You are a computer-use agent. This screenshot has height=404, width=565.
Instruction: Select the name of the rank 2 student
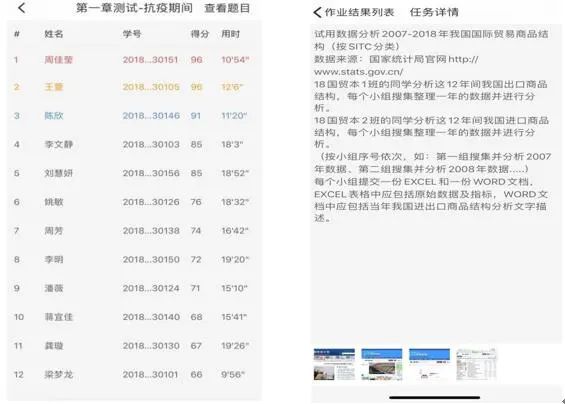[54, 87]
